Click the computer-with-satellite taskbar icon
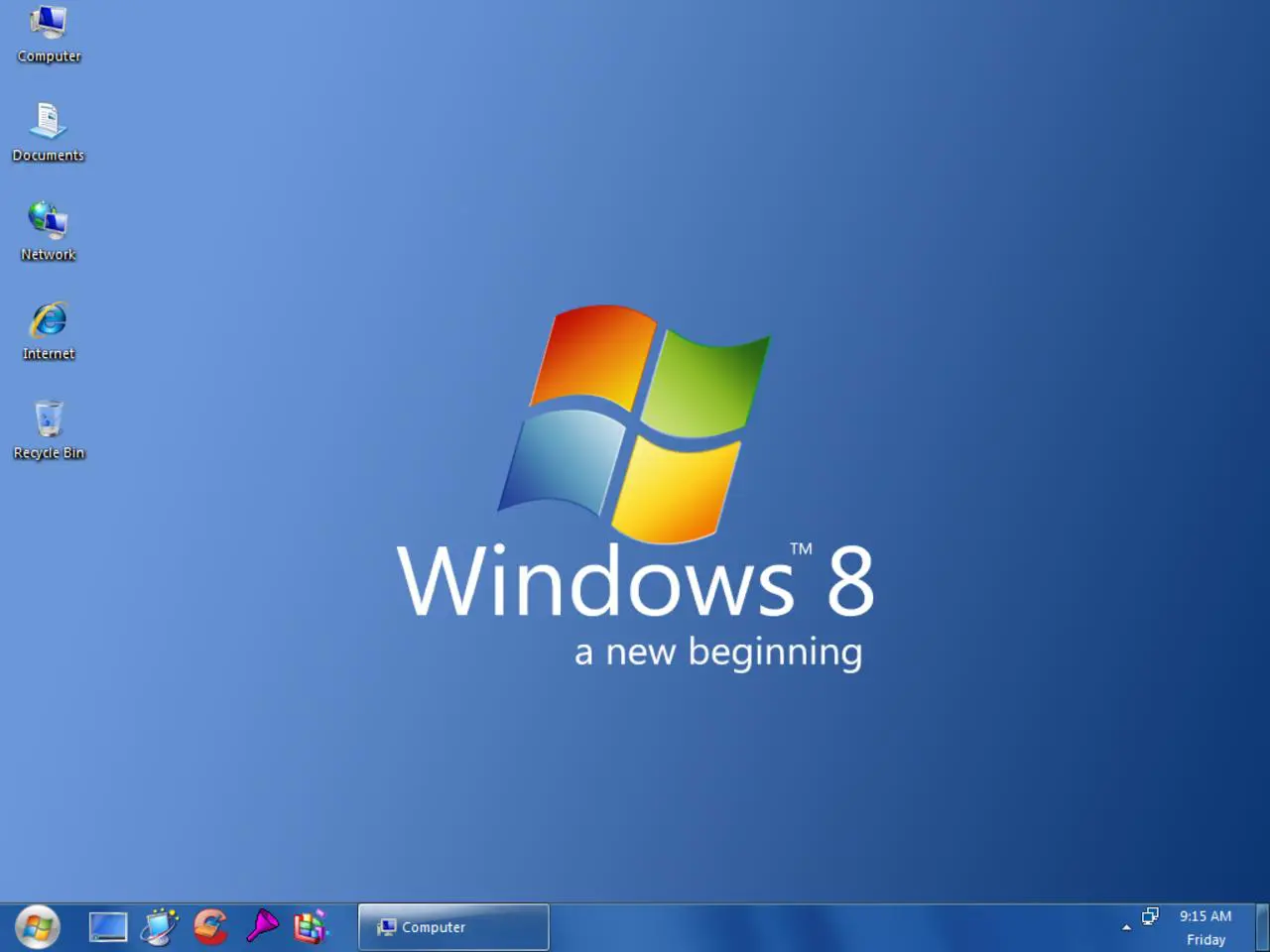The width and height of the screenshot is (1270, 952). click(x=160, y=926)
